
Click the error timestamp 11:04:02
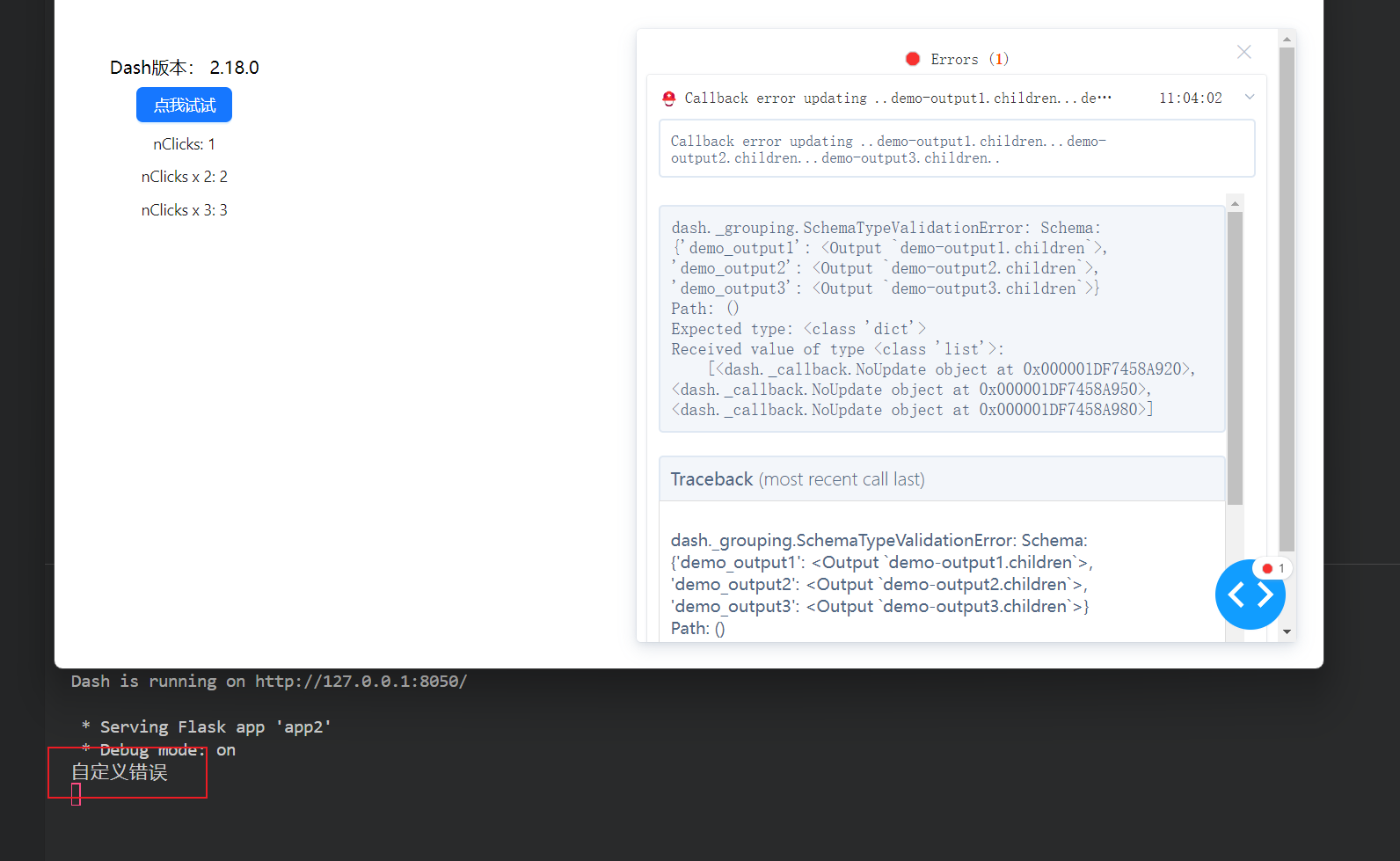pyautogui.click(x=1190, y=99)
